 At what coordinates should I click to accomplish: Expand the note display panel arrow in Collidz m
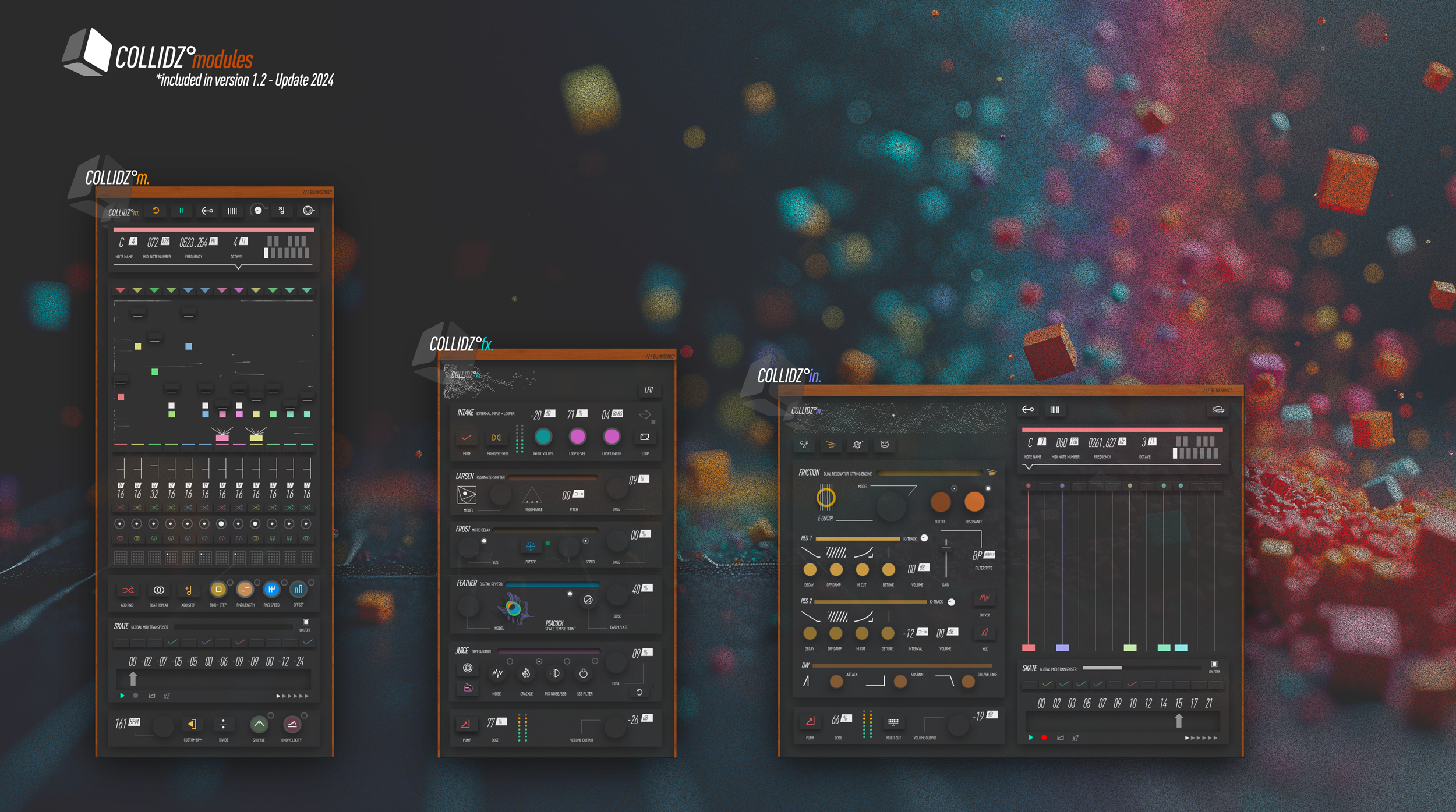coord(238,267)
